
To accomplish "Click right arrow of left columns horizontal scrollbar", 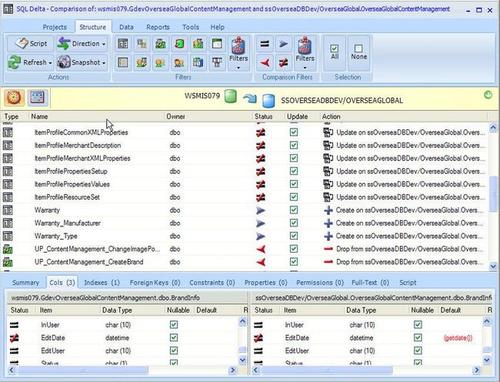I will 233,370.
